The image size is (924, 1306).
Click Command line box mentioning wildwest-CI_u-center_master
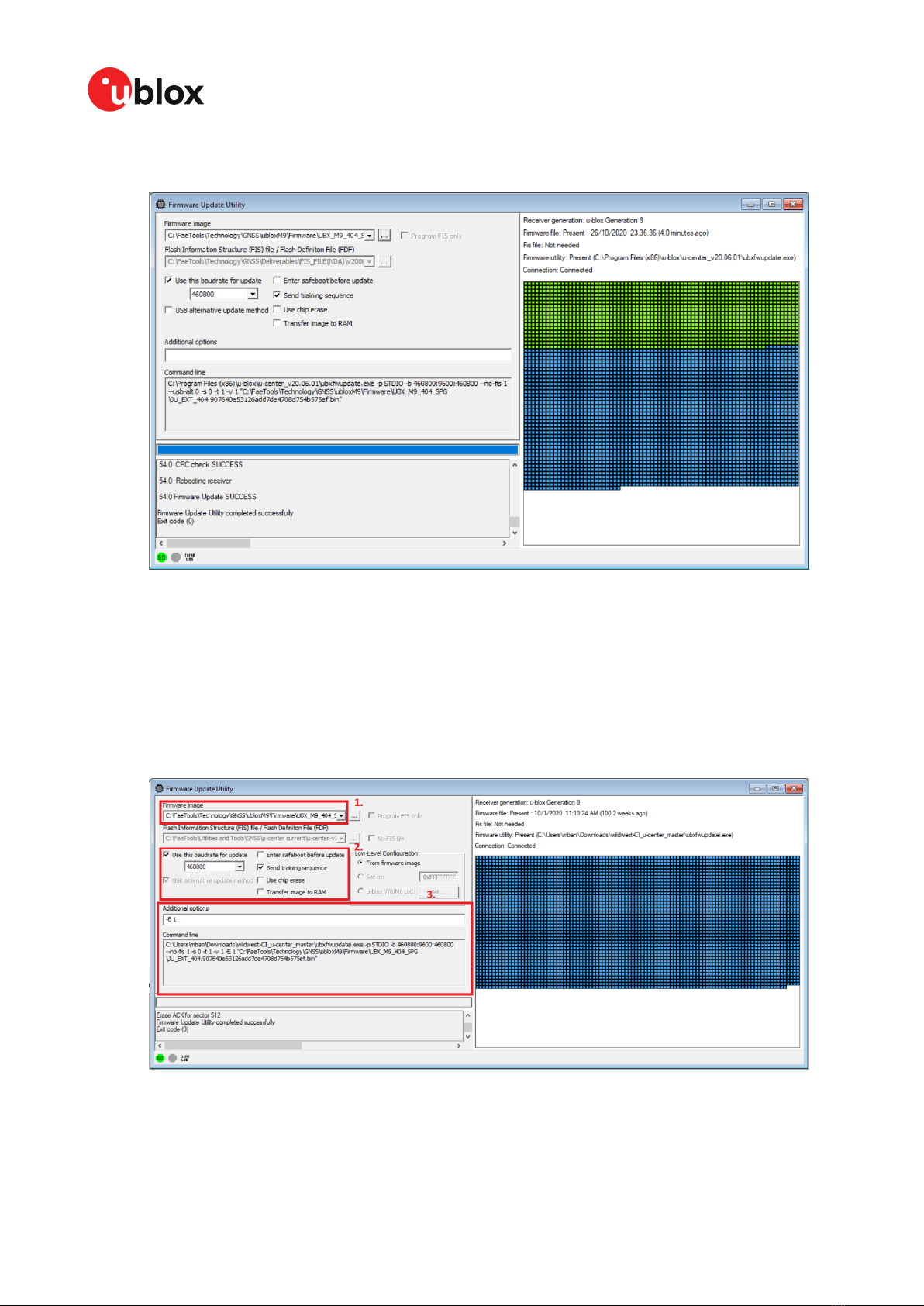(x=314, y=963)
